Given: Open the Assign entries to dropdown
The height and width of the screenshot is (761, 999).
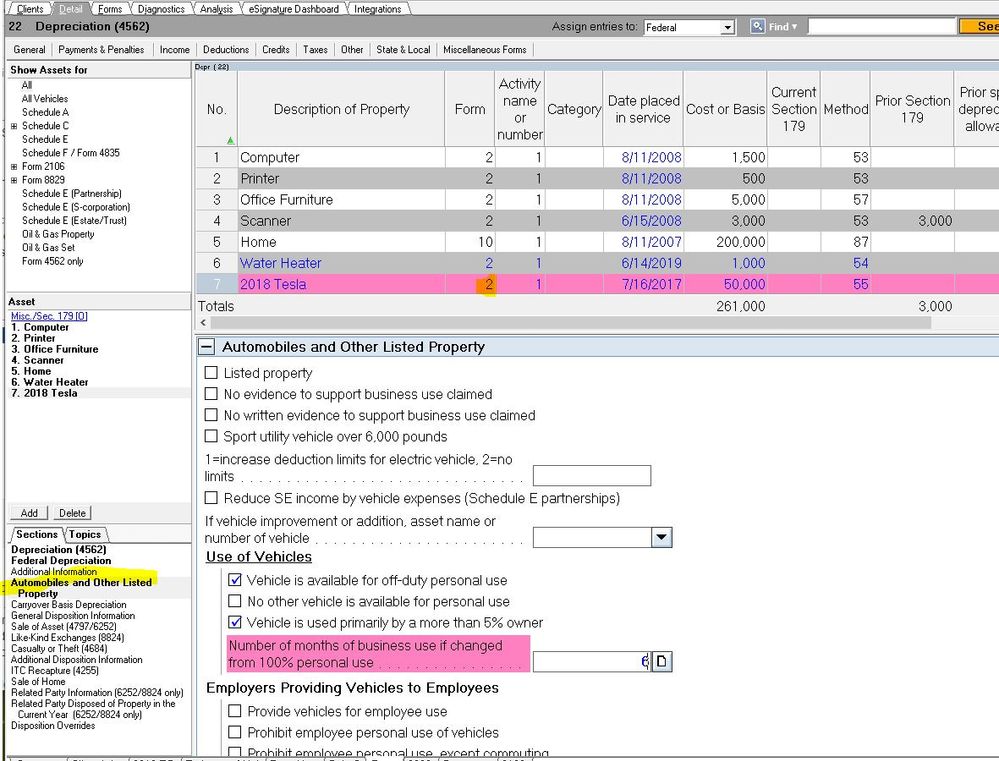Looking at the screenshot, I should tap(726, 27).
